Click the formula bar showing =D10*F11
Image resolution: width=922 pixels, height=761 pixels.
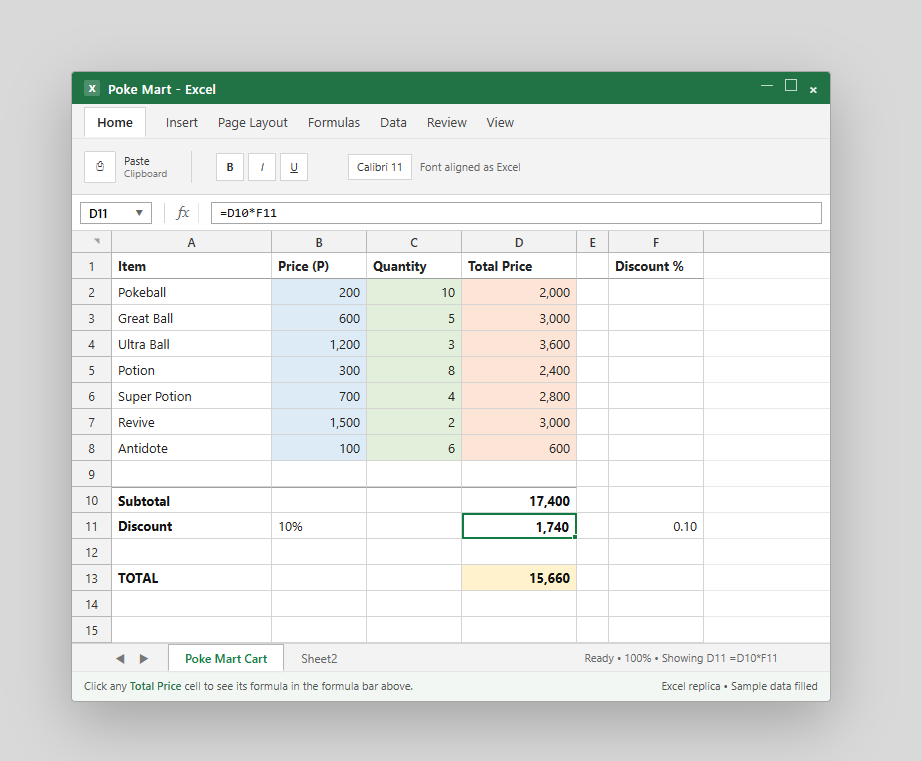(516, 213)
